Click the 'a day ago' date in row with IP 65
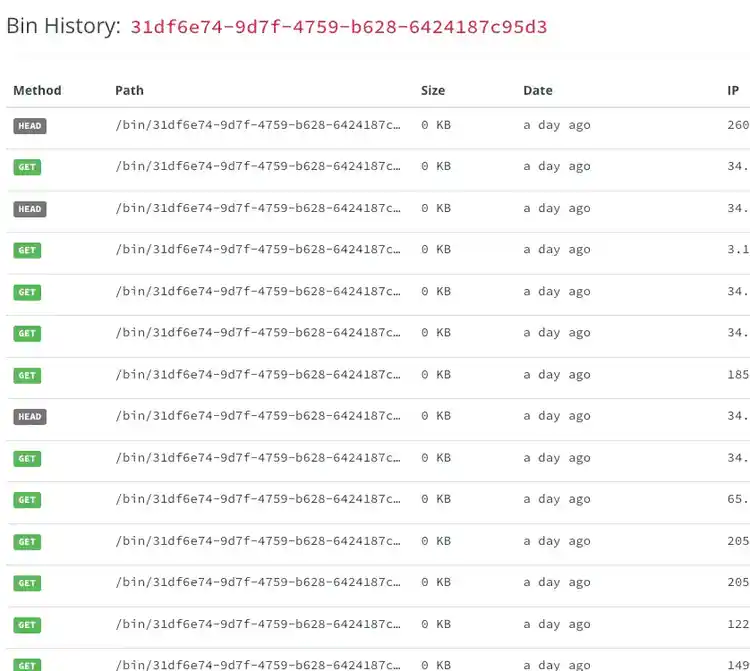The image size is (750, 671). click(556, 499)
